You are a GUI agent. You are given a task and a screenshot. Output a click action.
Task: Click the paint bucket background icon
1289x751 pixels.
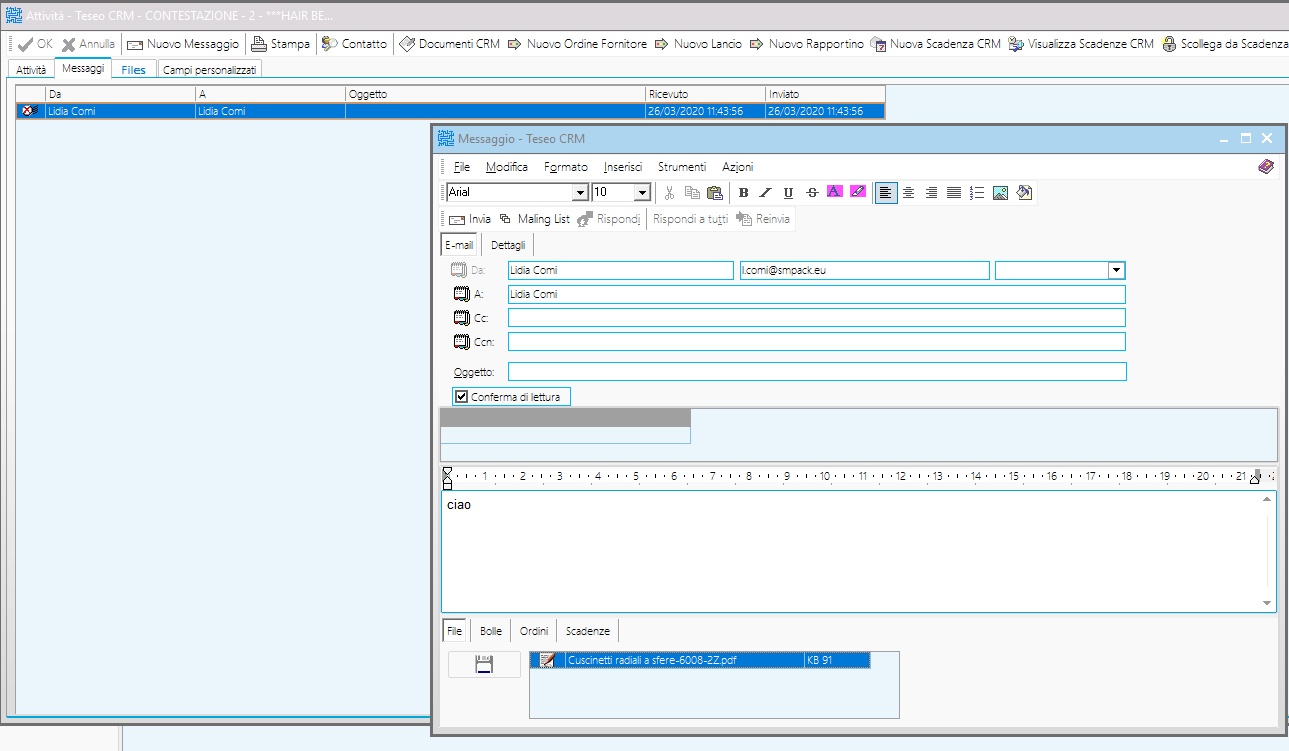1023,193
